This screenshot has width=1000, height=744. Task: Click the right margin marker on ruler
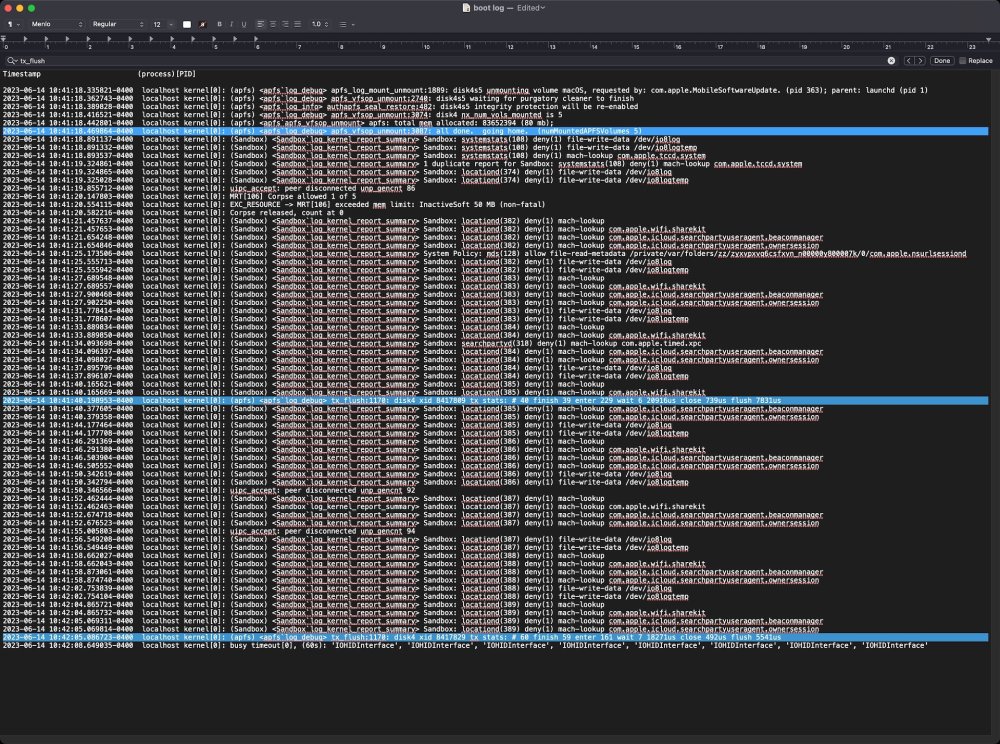click(x=989, y=40)
